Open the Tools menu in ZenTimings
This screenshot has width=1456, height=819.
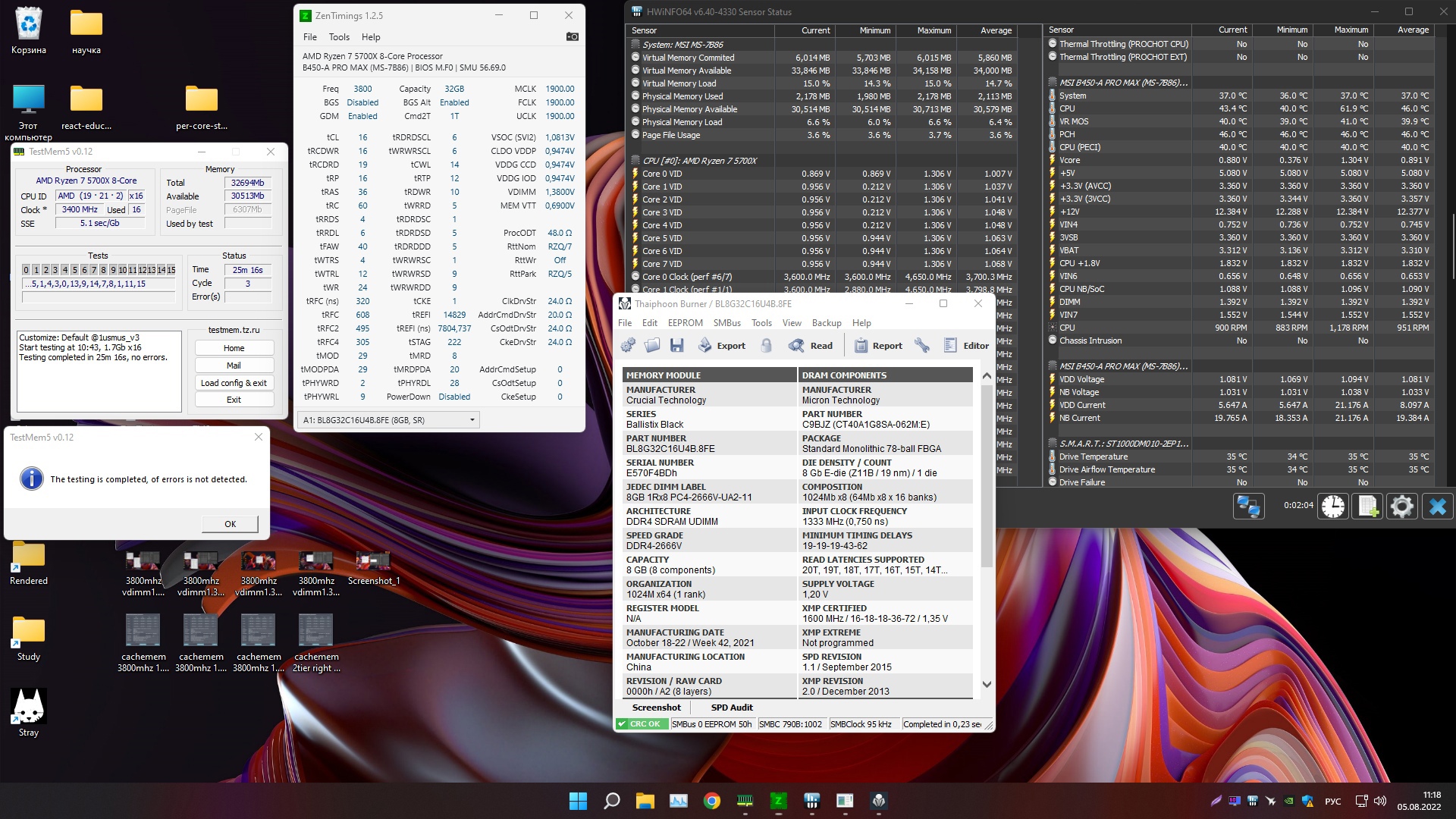[x=339, y=37]
